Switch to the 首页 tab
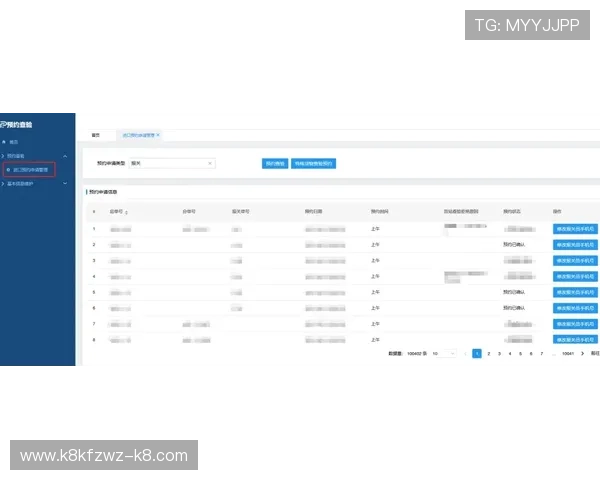The image size is (600, 480). (x=95, y=134)
